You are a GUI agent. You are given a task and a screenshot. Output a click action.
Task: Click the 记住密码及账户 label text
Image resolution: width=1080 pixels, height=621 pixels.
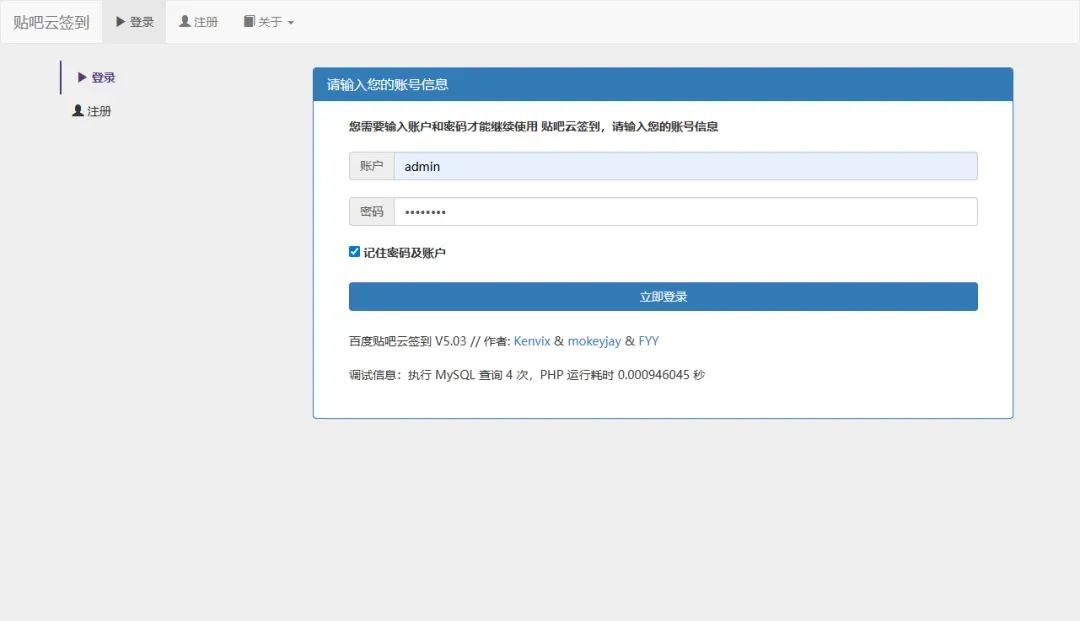pyautogui.click(x=405, y=253)
